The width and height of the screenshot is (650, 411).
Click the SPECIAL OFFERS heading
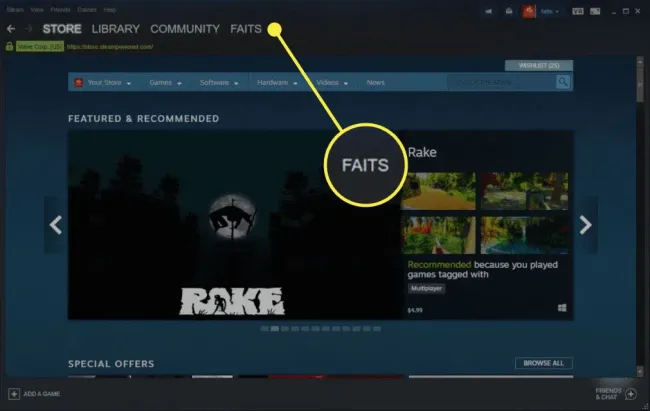(111, 364)
